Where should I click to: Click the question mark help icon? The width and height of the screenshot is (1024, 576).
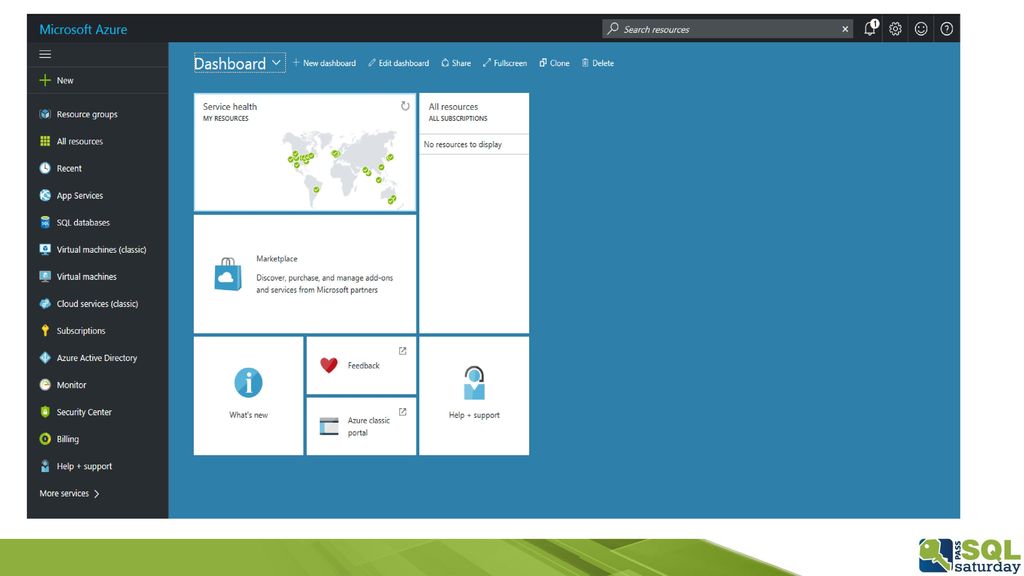click(946, 29)
